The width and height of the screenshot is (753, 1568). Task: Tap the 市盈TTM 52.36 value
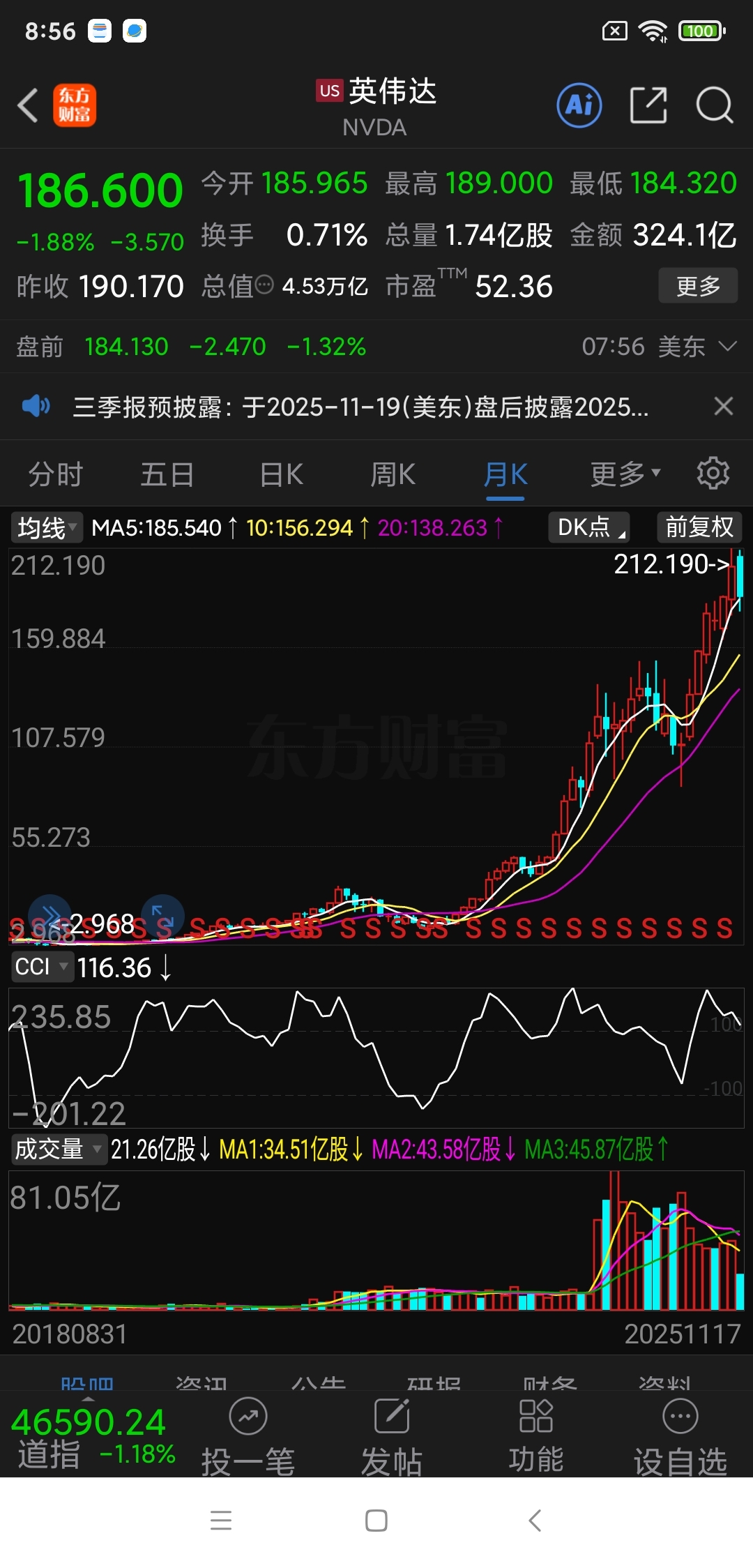pos(514,286)
